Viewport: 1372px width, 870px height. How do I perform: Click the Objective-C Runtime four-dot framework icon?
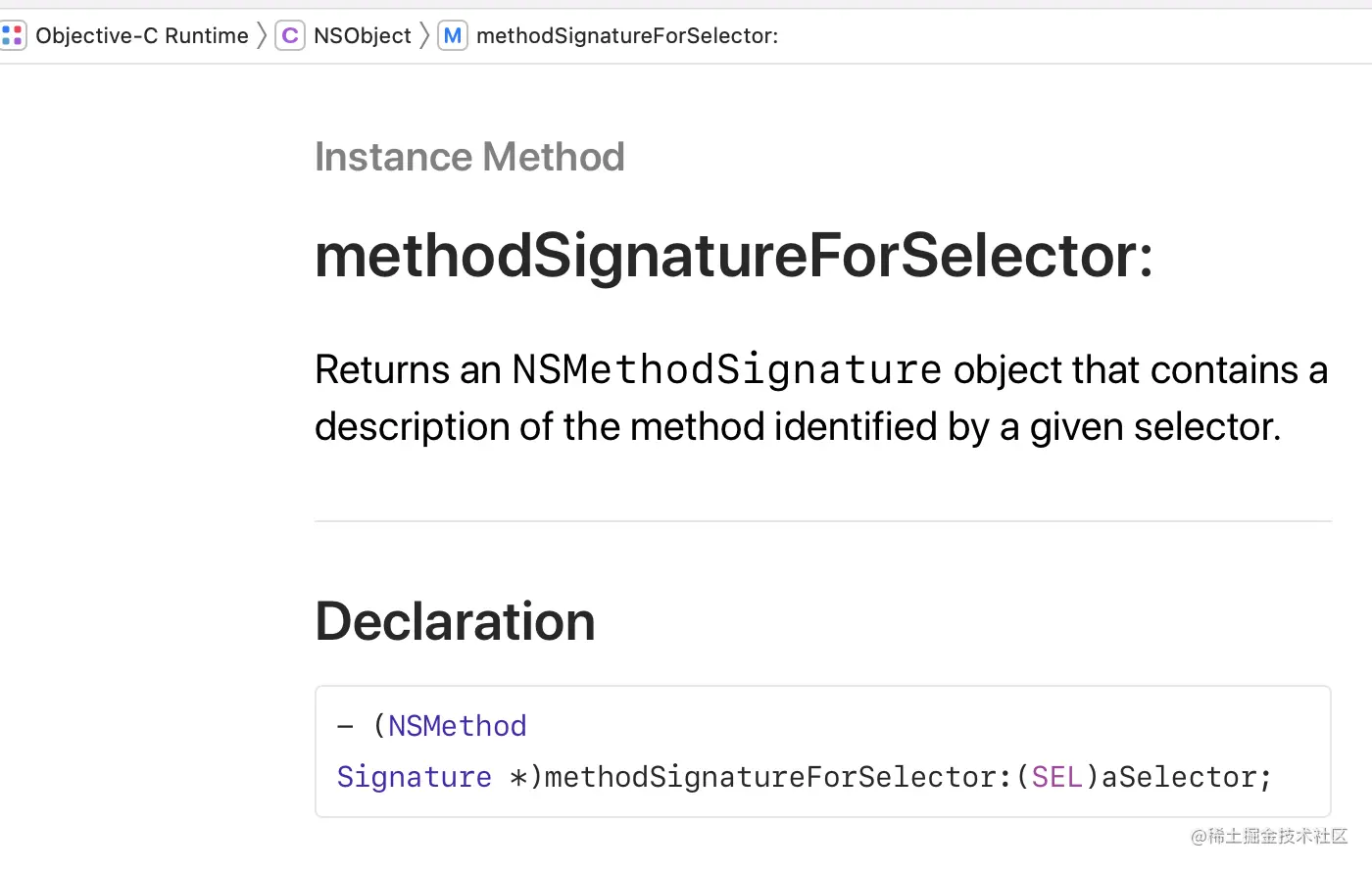[12, 36]
